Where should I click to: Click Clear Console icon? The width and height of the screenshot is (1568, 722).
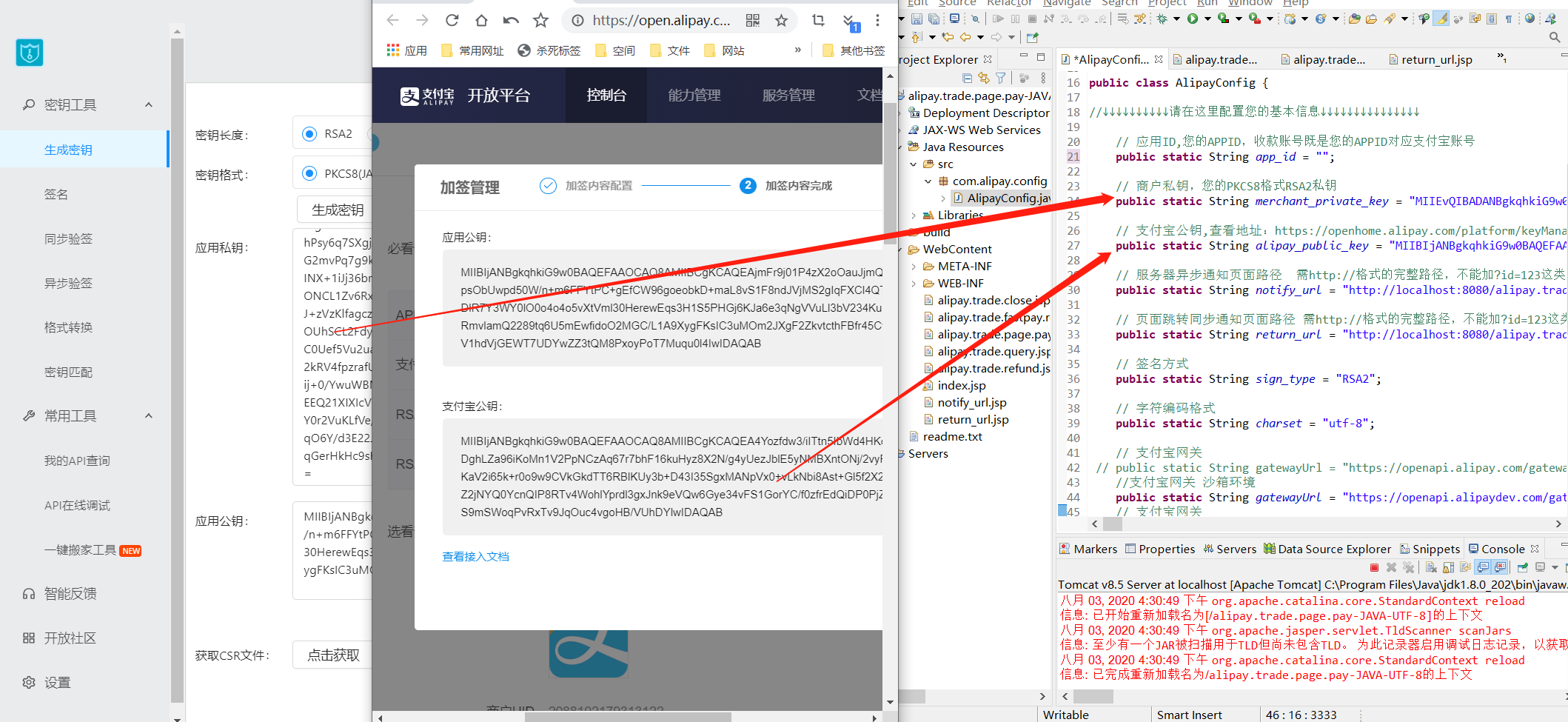point(1431,567)
